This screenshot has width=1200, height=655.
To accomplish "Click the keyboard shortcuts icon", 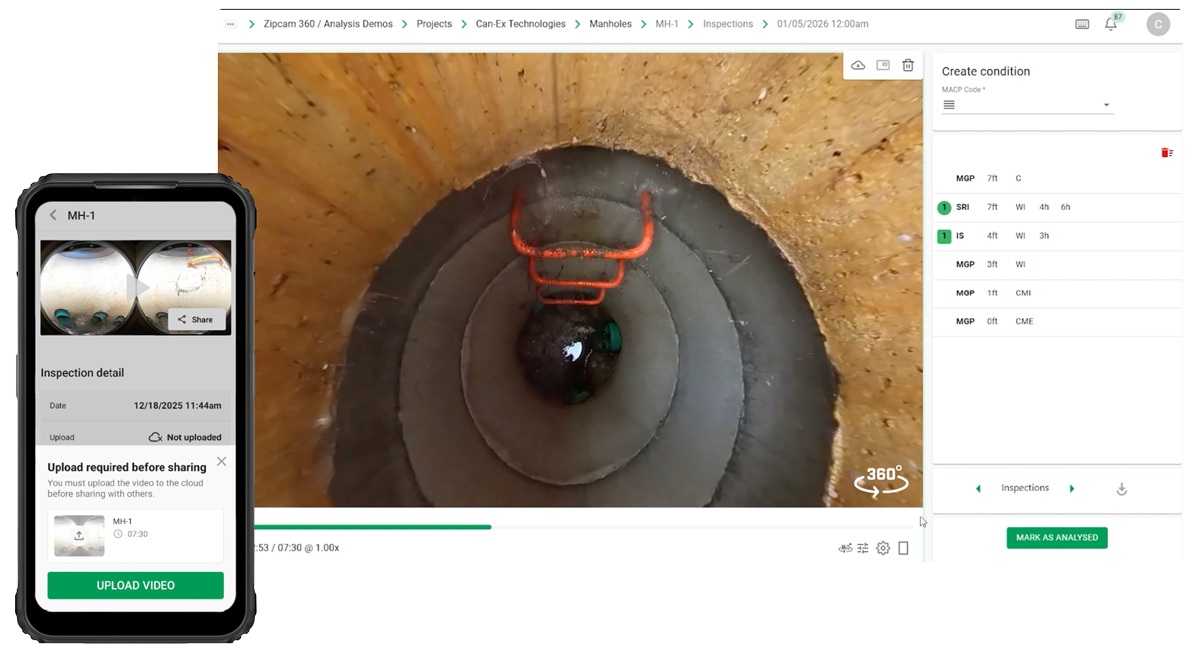I will [1082, 25].
